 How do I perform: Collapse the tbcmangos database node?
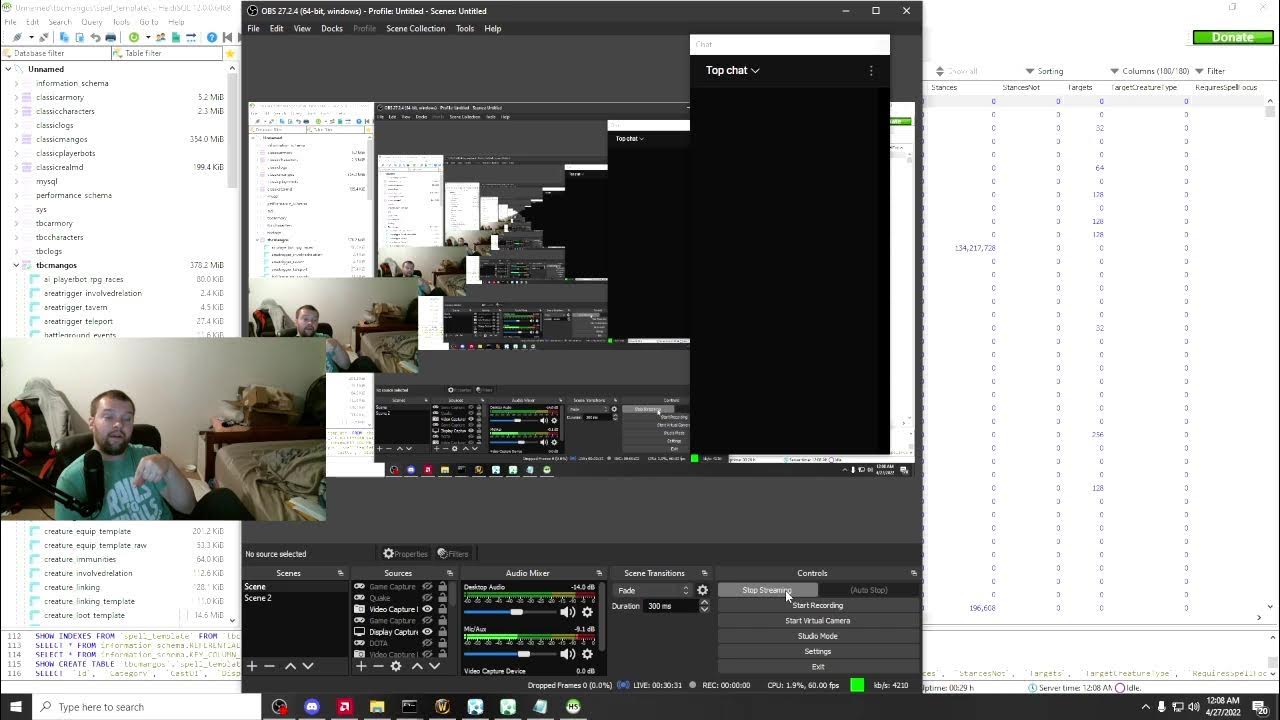tap(16, 265)
